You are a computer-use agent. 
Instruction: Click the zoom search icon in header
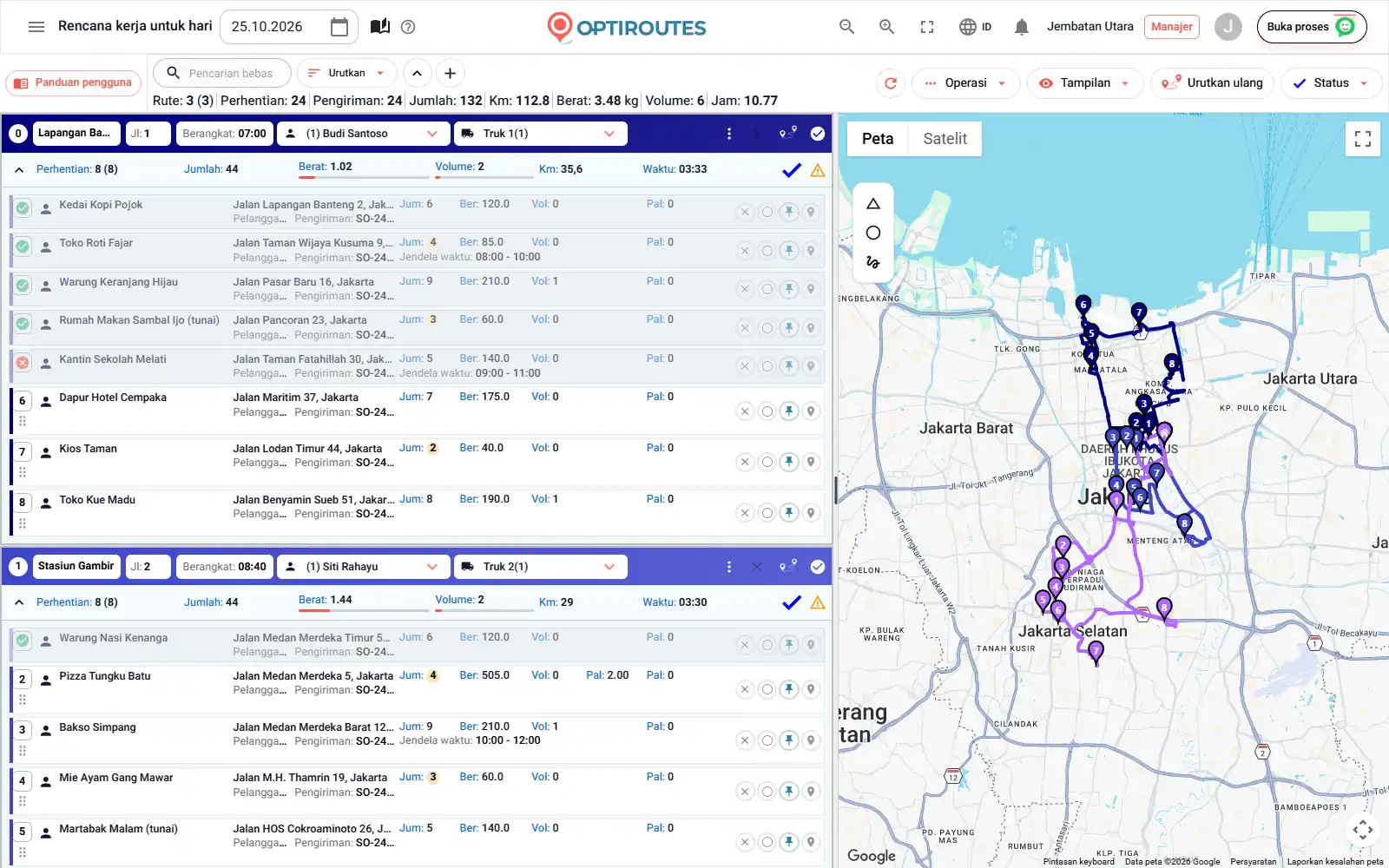[886, 27]
